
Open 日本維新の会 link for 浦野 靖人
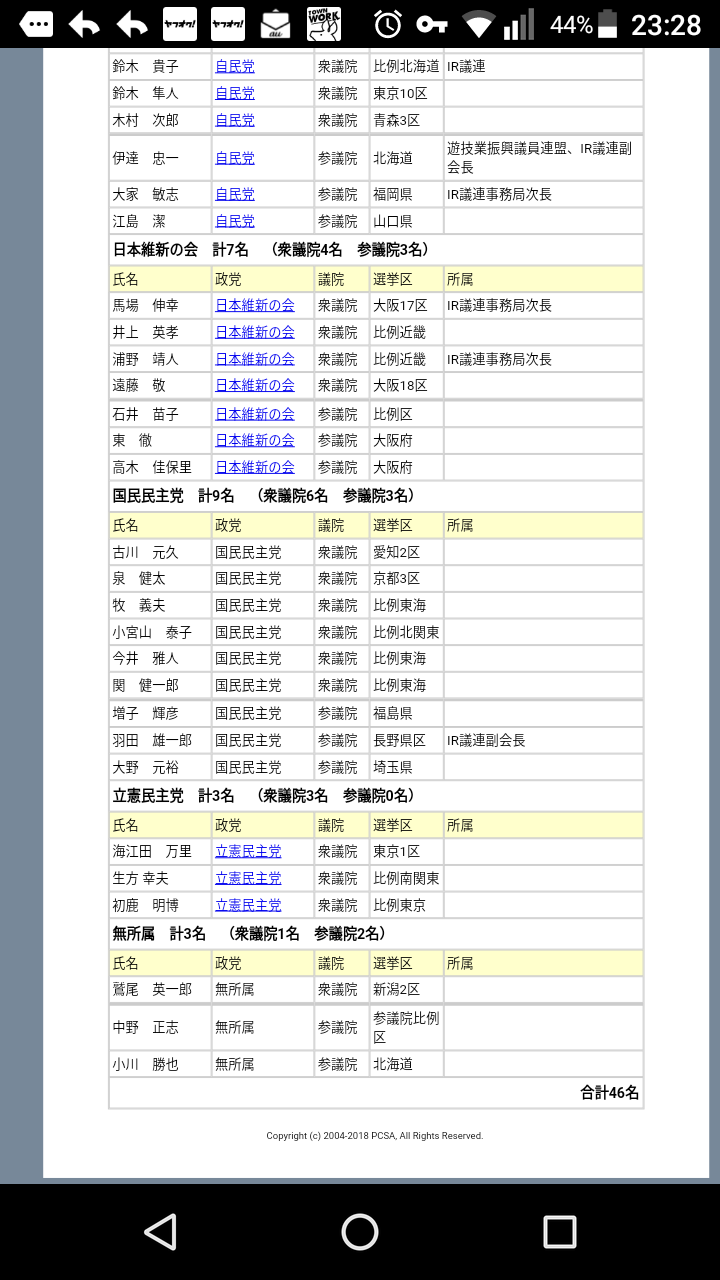[x=255, y=360]
